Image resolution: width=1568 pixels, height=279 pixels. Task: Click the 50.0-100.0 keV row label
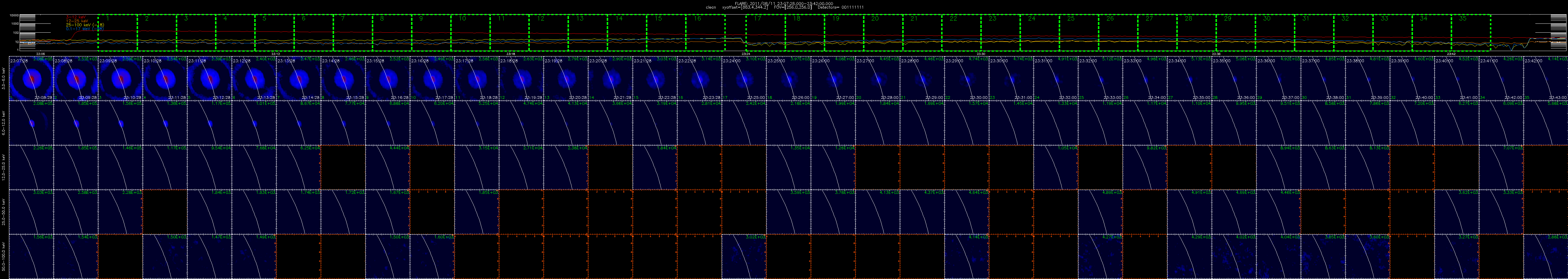[x=4, y=256]
